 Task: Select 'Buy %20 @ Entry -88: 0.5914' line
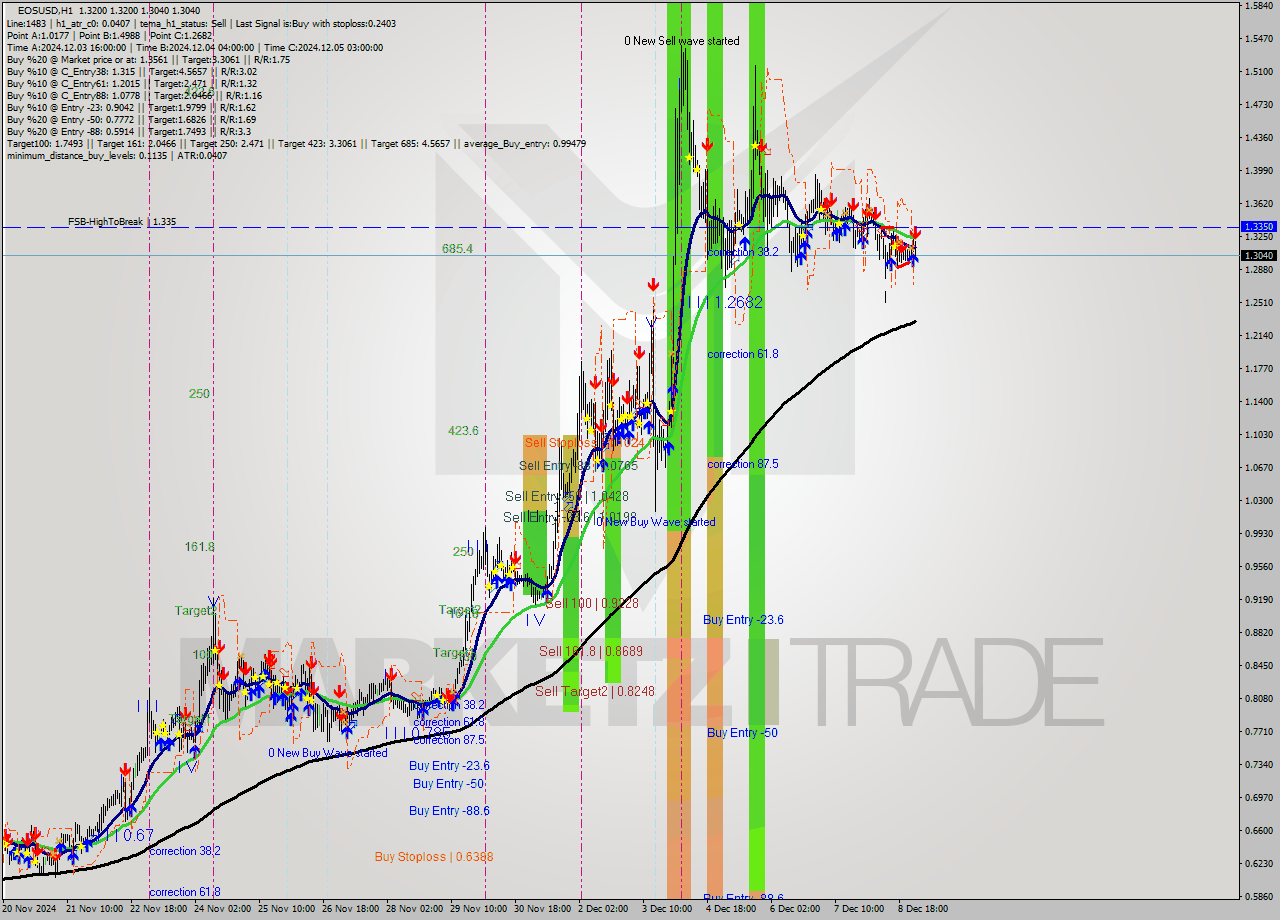(128, 131)
